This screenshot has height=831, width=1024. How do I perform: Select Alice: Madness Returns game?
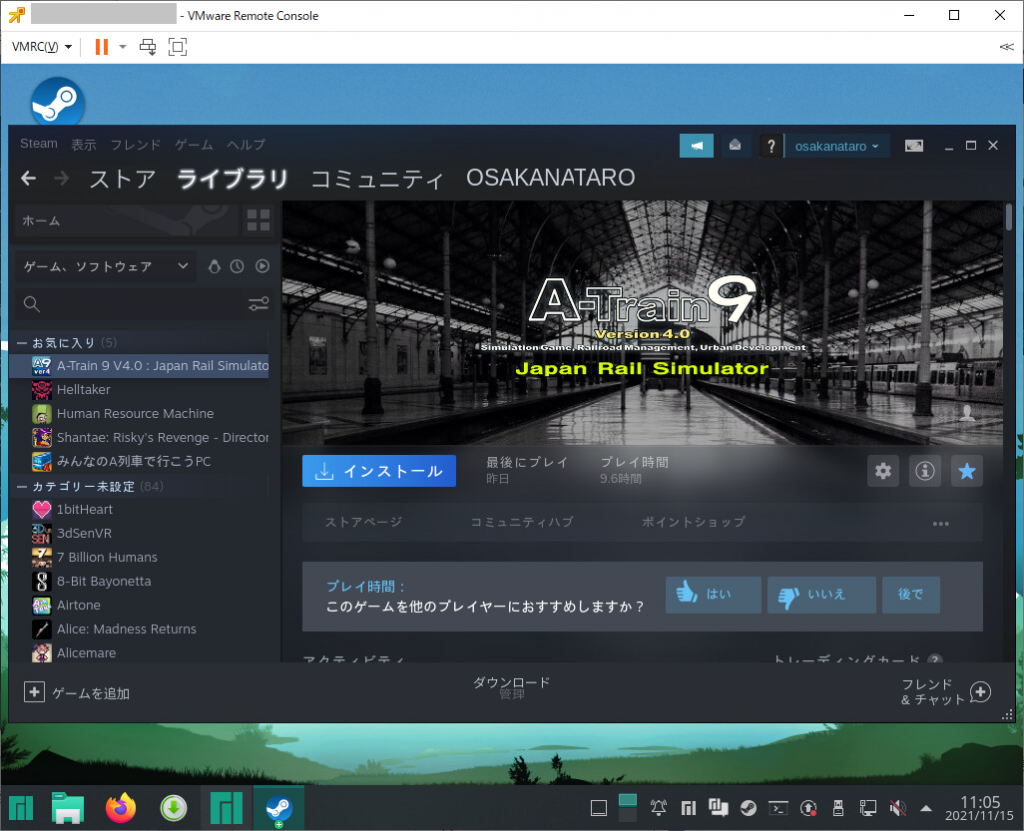(139, 629)
